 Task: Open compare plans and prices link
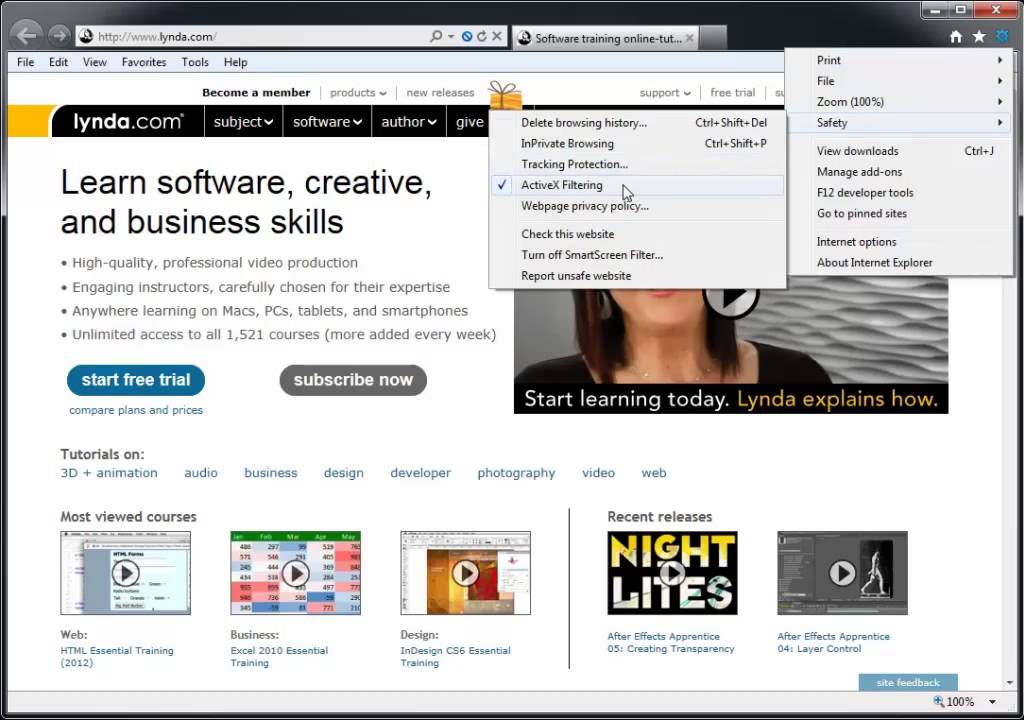click(136, 410)
